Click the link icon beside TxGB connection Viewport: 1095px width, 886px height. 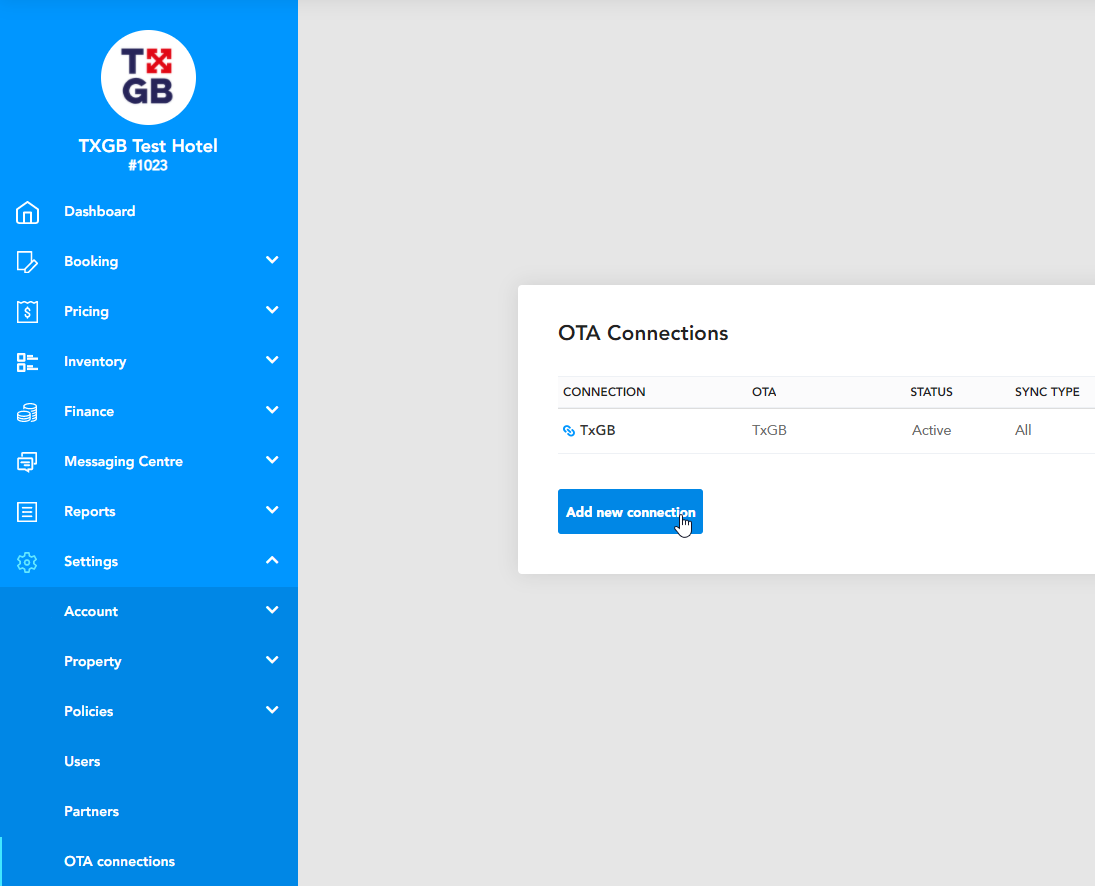(x=568, y=431)
